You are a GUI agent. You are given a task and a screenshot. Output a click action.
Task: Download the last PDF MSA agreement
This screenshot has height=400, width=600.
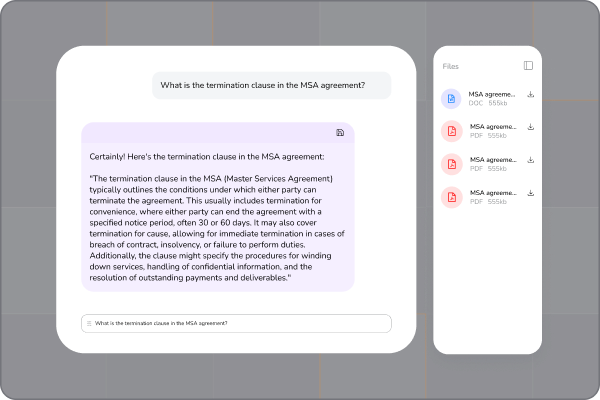pos(531,192)
